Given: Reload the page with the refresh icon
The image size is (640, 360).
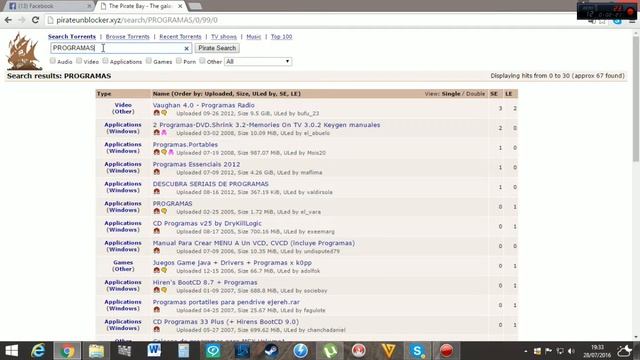Looking at the screenshot, I should pyautogui.click(x=36, y=20).
